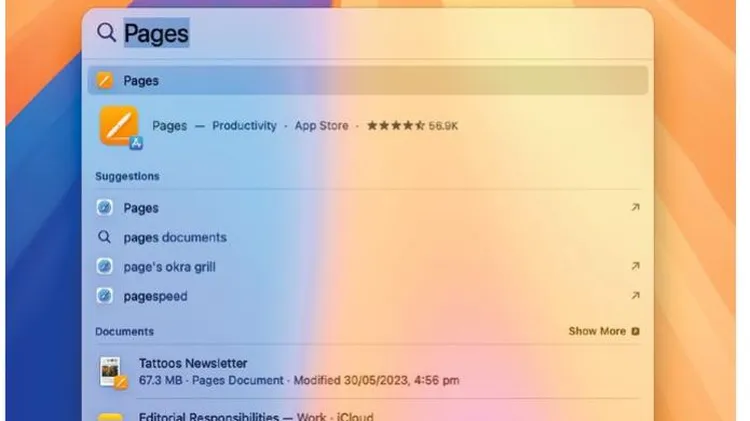Click the arrow on pagespeed row
This screenshot has height=421, width=750.
point(635,296)
